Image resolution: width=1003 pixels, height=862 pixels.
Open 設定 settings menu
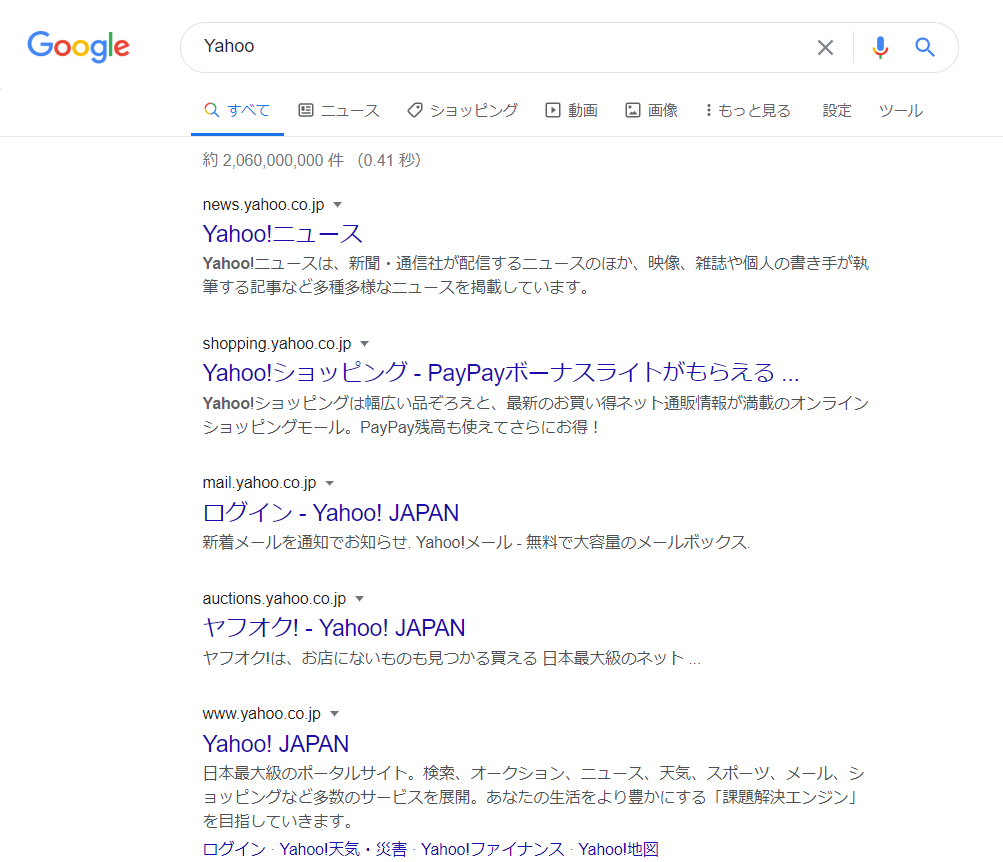point(837,111)
